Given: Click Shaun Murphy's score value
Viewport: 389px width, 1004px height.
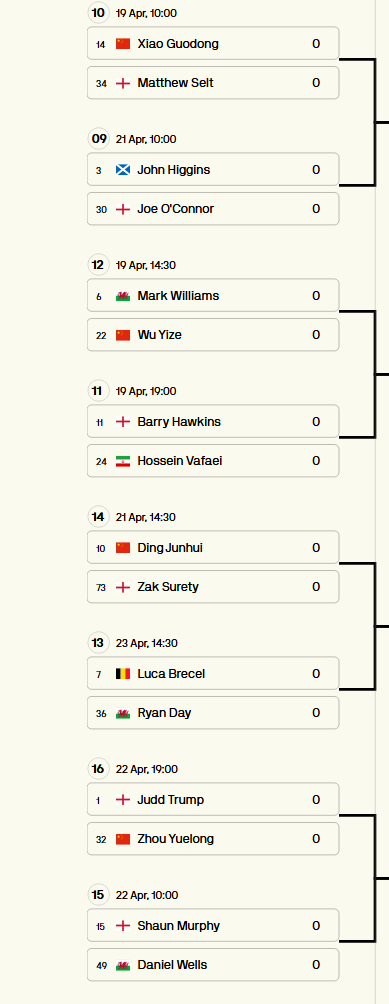Looking at the screenshot, I should 316,926.
